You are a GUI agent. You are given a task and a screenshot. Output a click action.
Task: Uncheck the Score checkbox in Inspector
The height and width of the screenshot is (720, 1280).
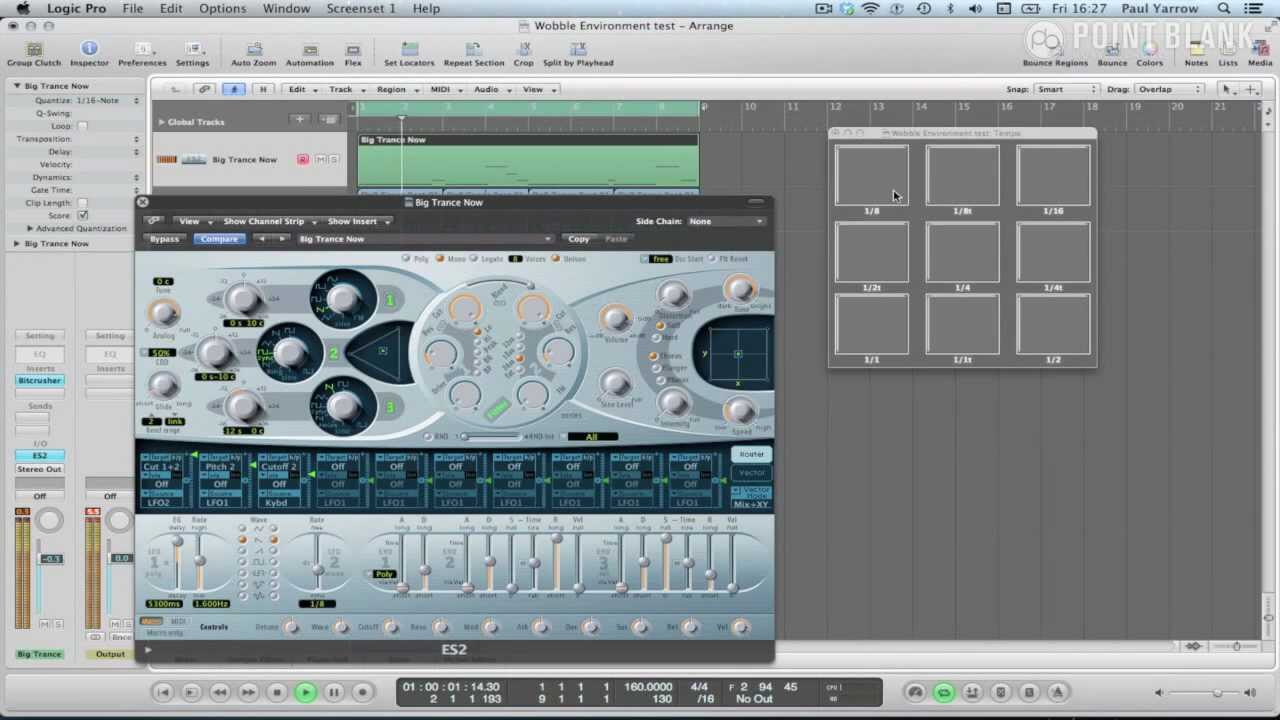pos(82,215)
